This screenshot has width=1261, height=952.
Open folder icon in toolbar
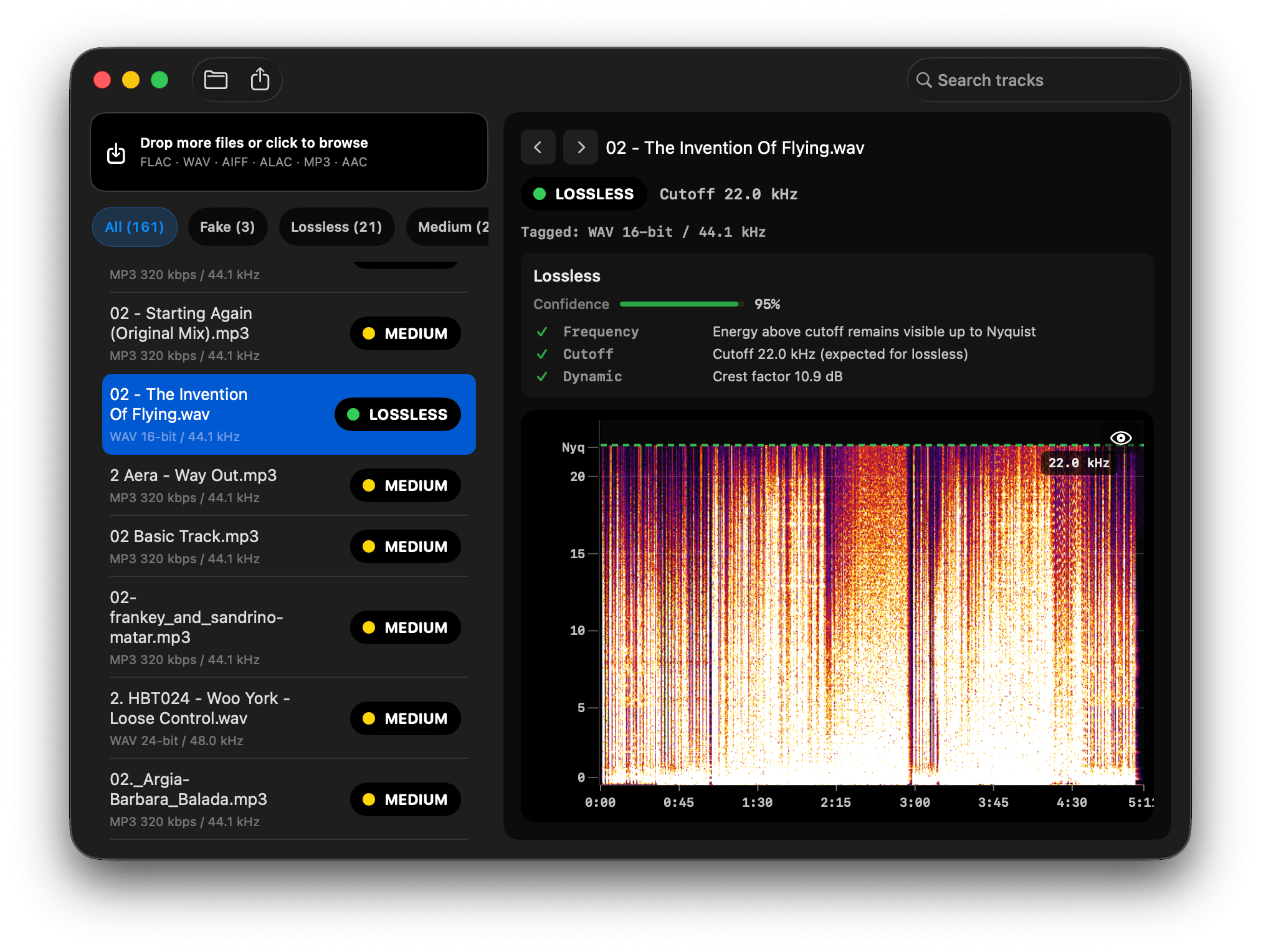coord(216,80)
